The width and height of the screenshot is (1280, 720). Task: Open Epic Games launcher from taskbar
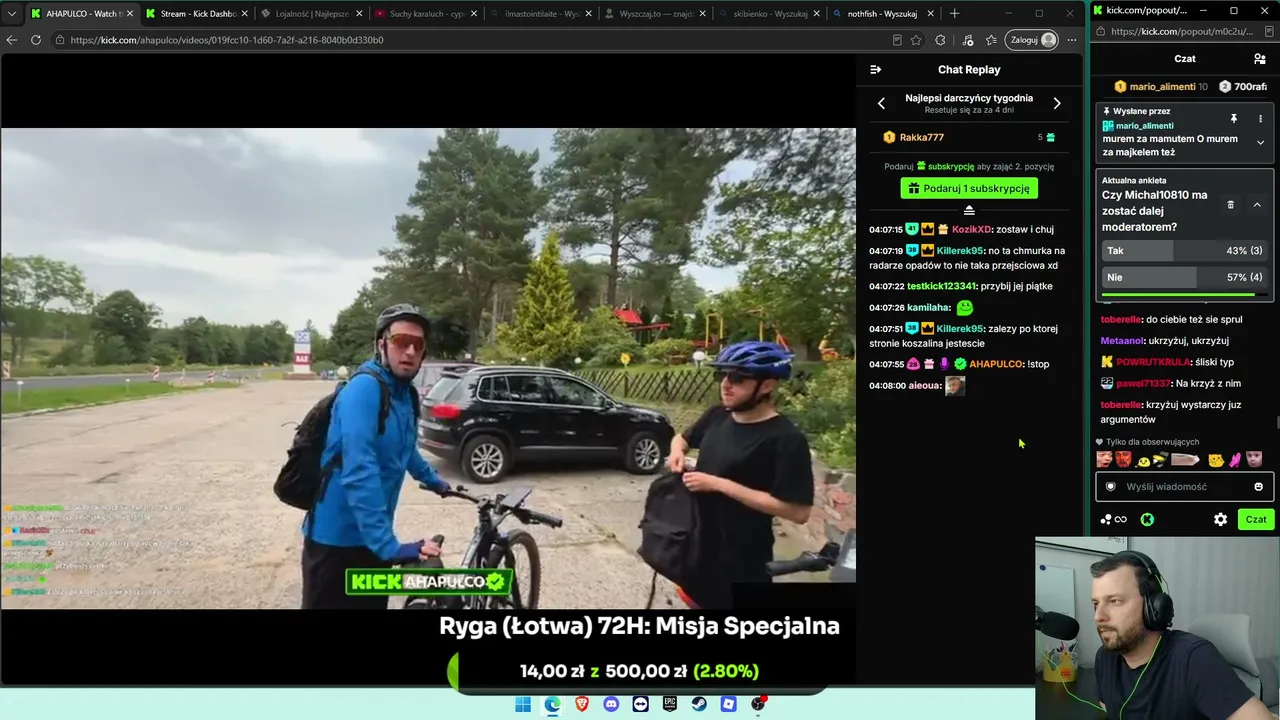[x=670, y=704]
